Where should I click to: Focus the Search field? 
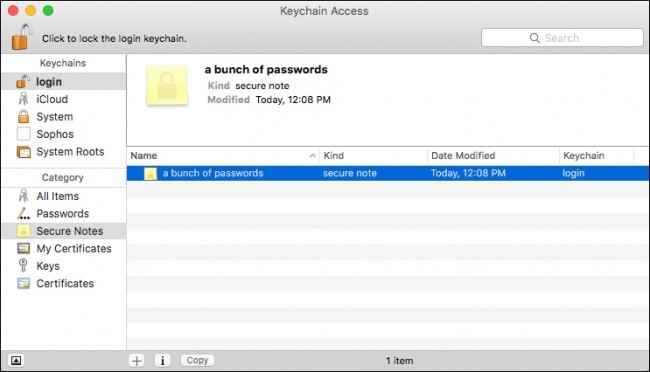point(562,38)
